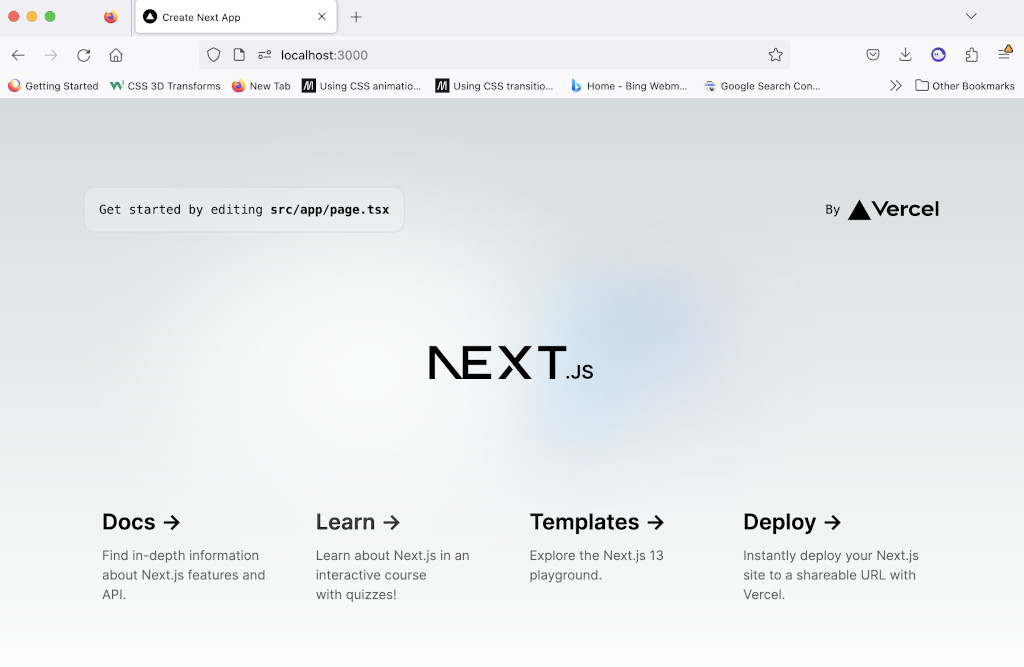Open the Downloads panel
The image size is (1024, 667).
click(905, 55)
